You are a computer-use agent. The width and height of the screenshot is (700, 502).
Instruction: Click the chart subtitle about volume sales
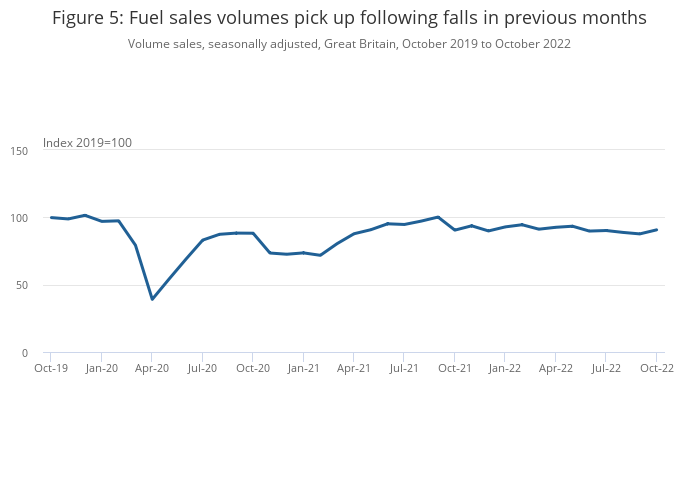click(x=349, y=44)
